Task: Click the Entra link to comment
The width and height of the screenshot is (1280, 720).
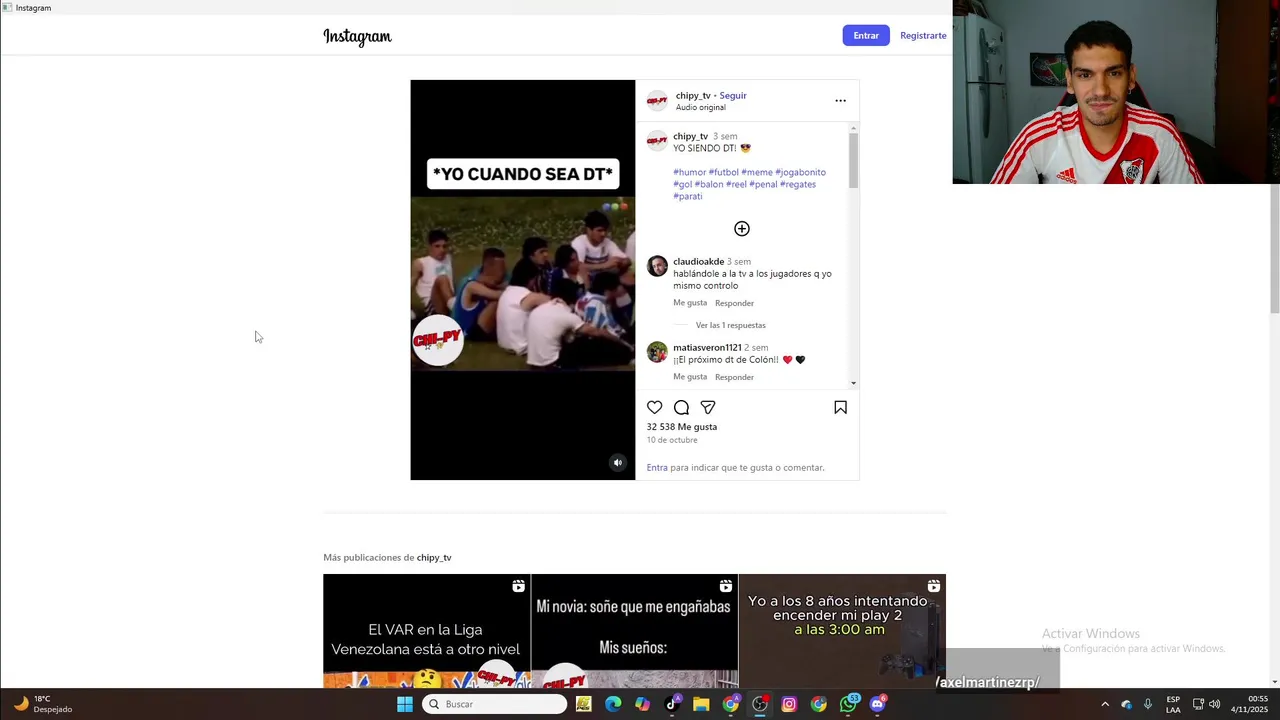Action: pyautogui.click(x=657, y=468)
